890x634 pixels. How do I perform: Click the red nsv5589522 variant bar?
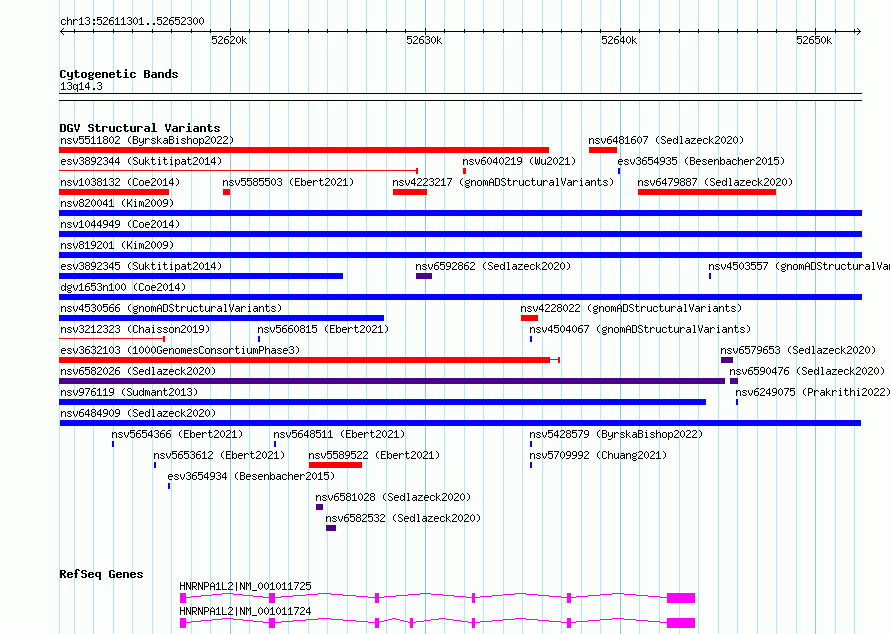pos(335,465)
